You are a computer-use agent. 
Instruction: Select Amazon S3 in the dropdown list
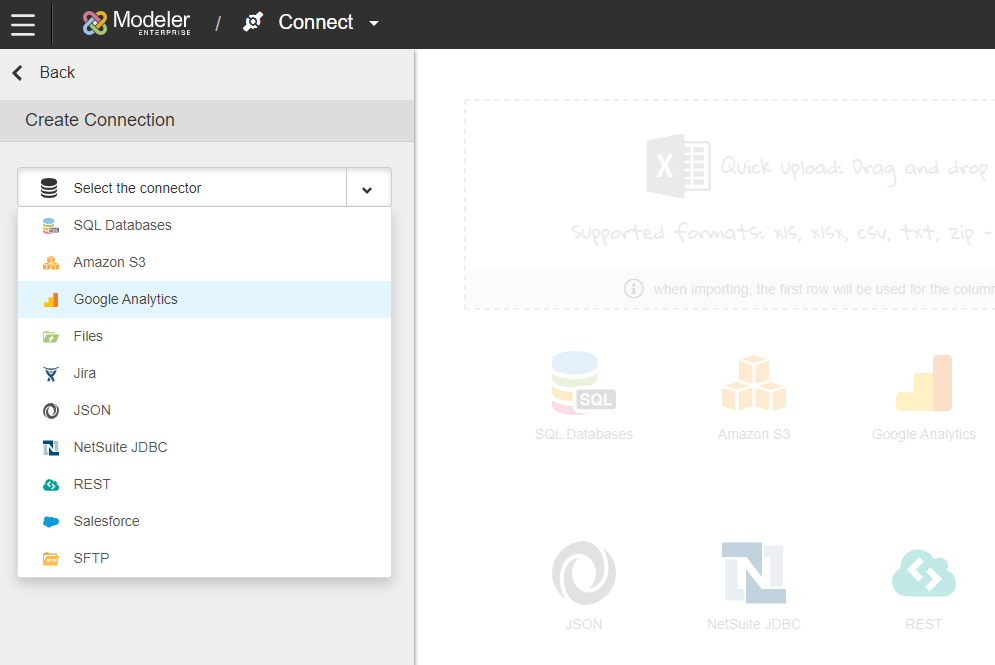tap(109, 262)
